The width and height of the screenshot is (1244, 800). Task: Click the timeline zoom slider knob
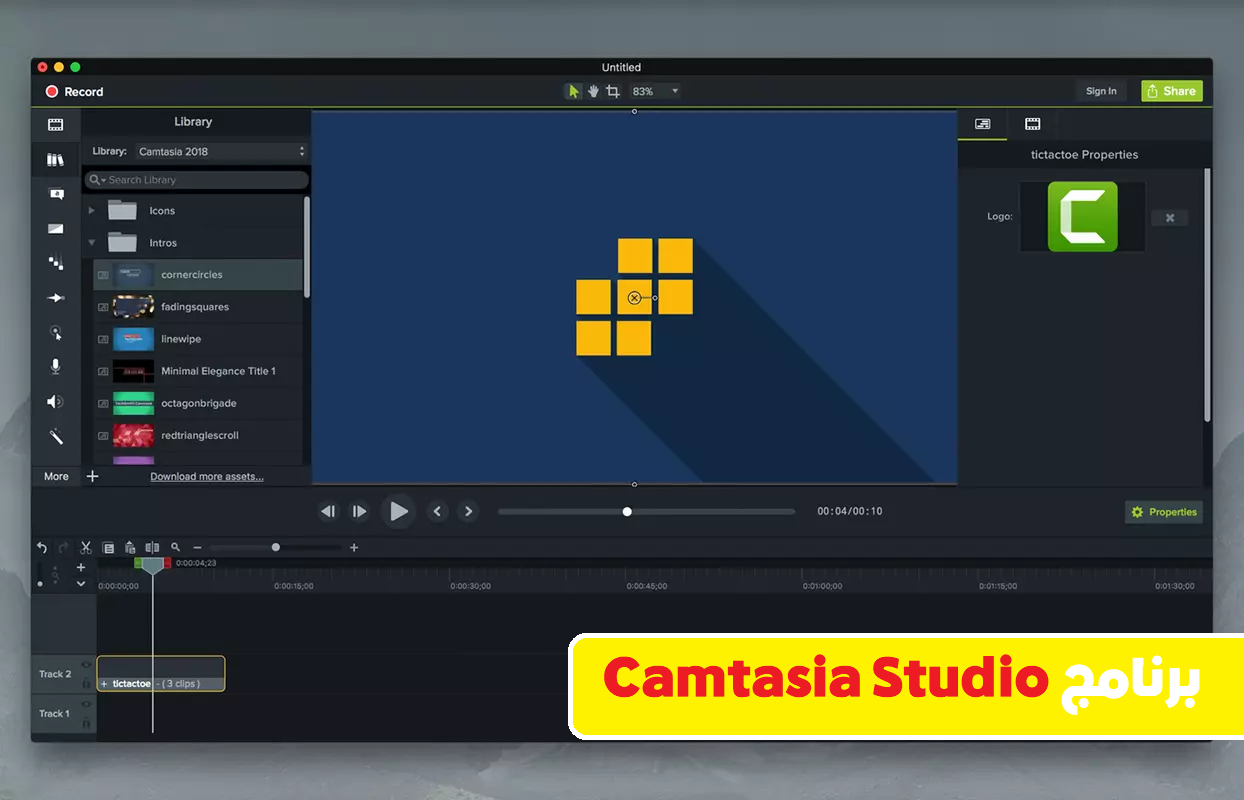pos(276,547)
